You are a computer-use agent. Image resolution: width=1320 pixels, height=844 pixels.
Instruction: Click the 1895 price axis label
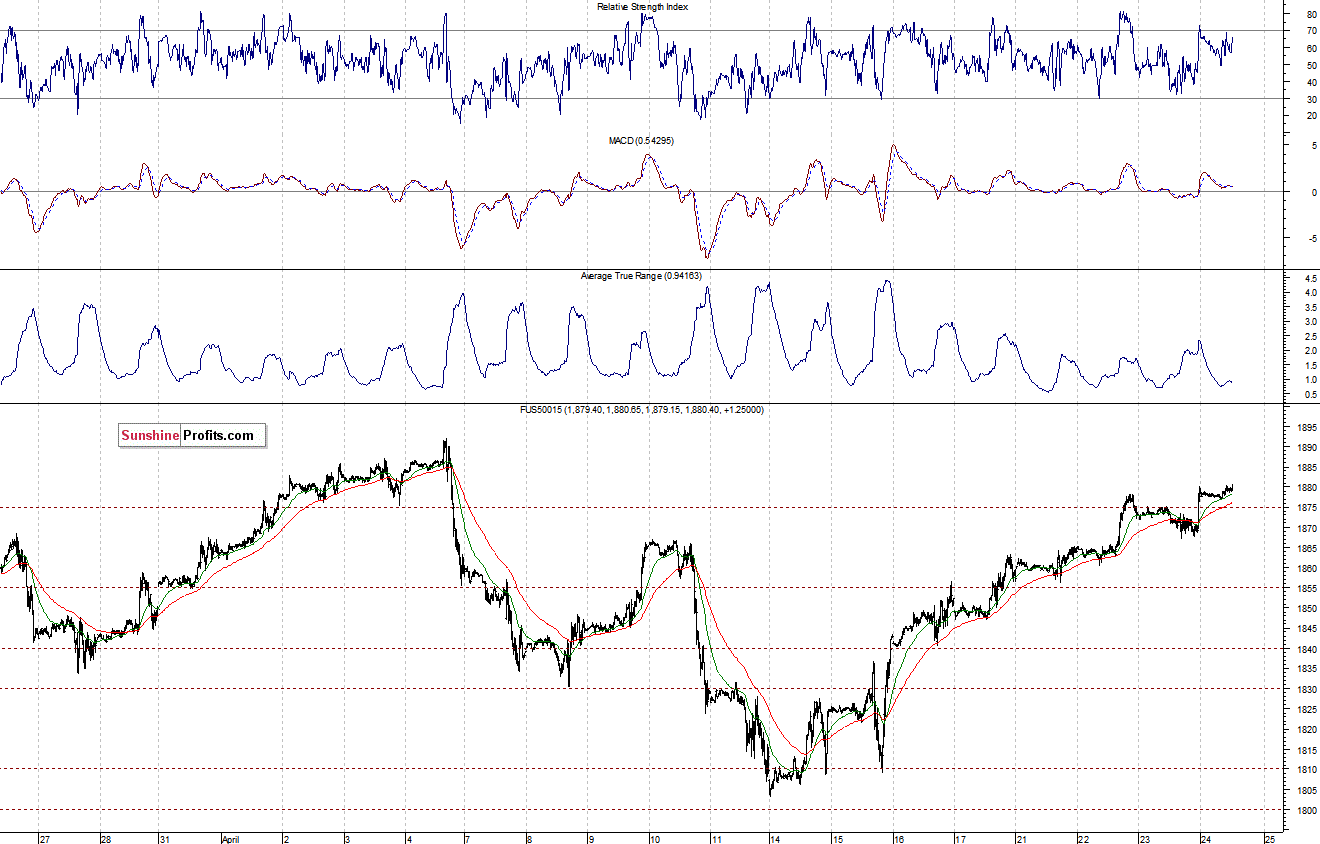(x=1308, y=427)
